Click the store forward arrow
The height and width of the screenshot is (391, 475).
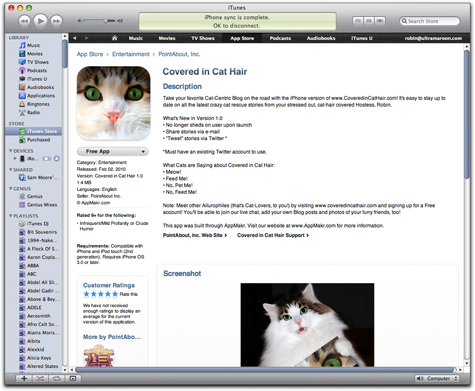[86, 38]
